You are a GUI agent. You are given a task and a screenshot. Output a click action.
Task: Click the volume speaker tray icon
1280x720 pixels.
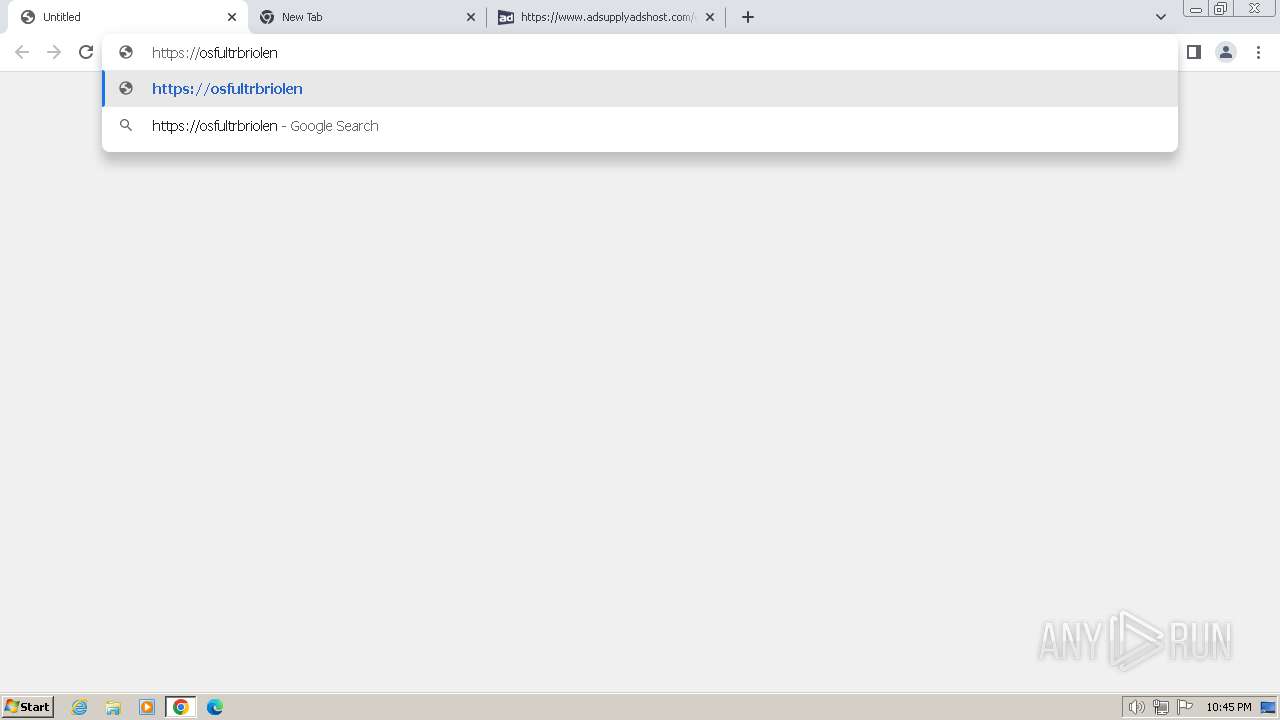1136,707
